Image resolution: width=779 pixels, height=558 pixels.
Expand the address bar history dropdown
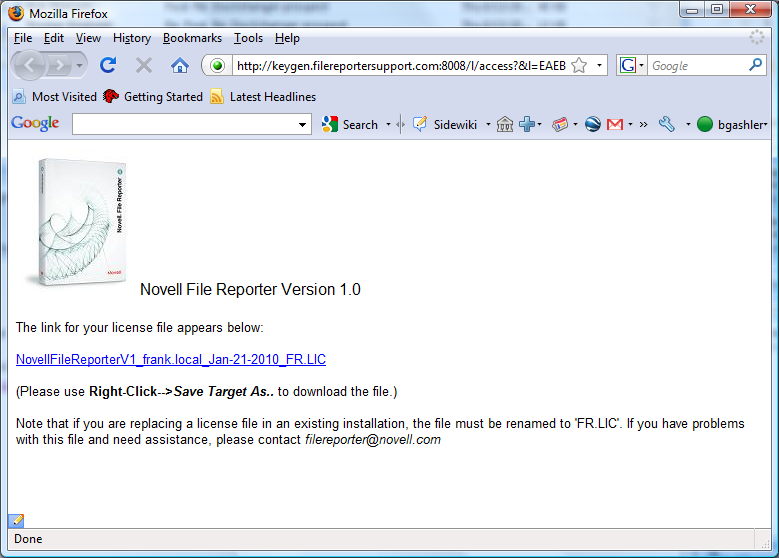pos(599,66)
